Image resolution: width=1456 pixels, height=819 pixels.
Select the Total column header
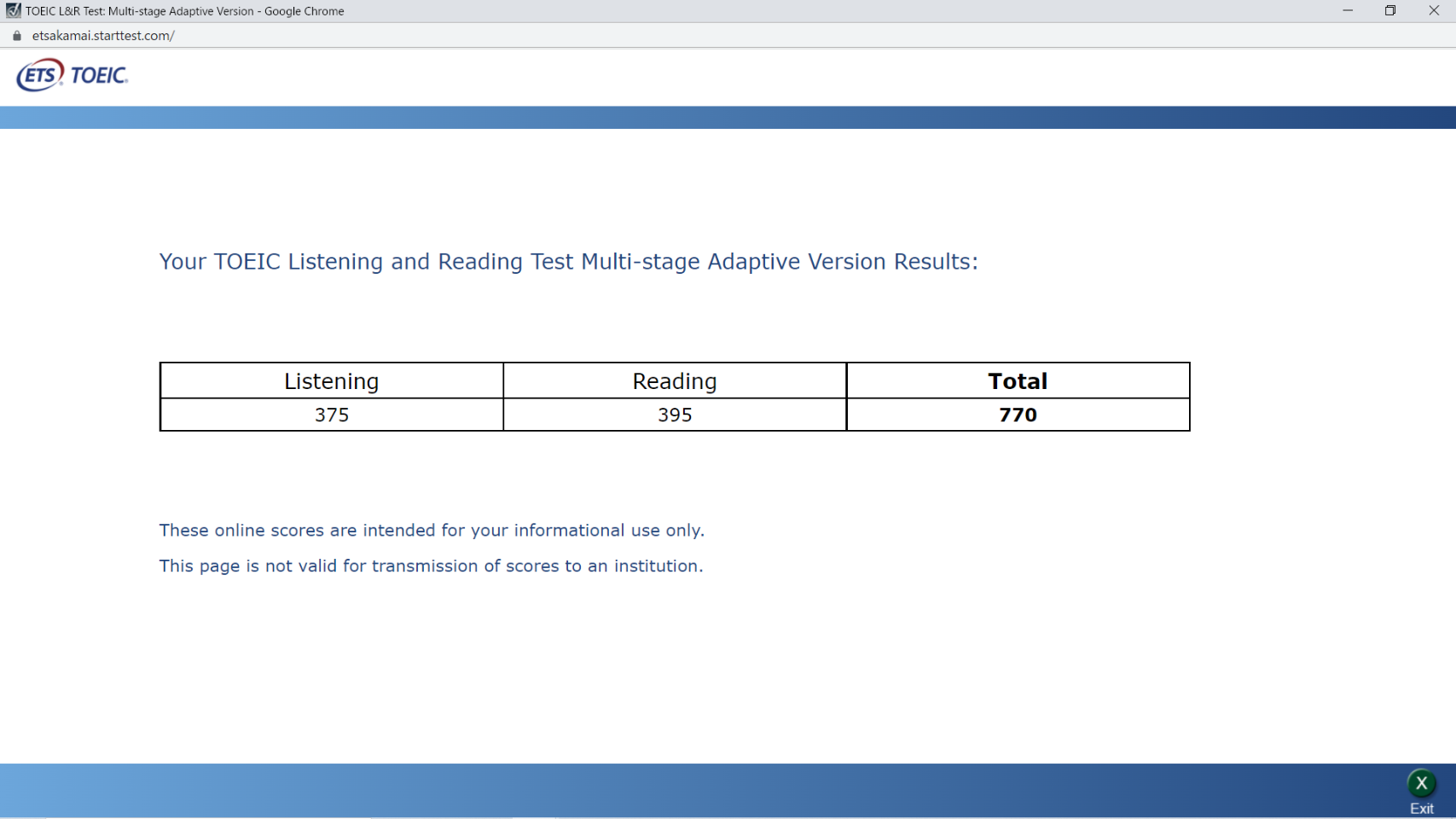(x=1017, y=381)
